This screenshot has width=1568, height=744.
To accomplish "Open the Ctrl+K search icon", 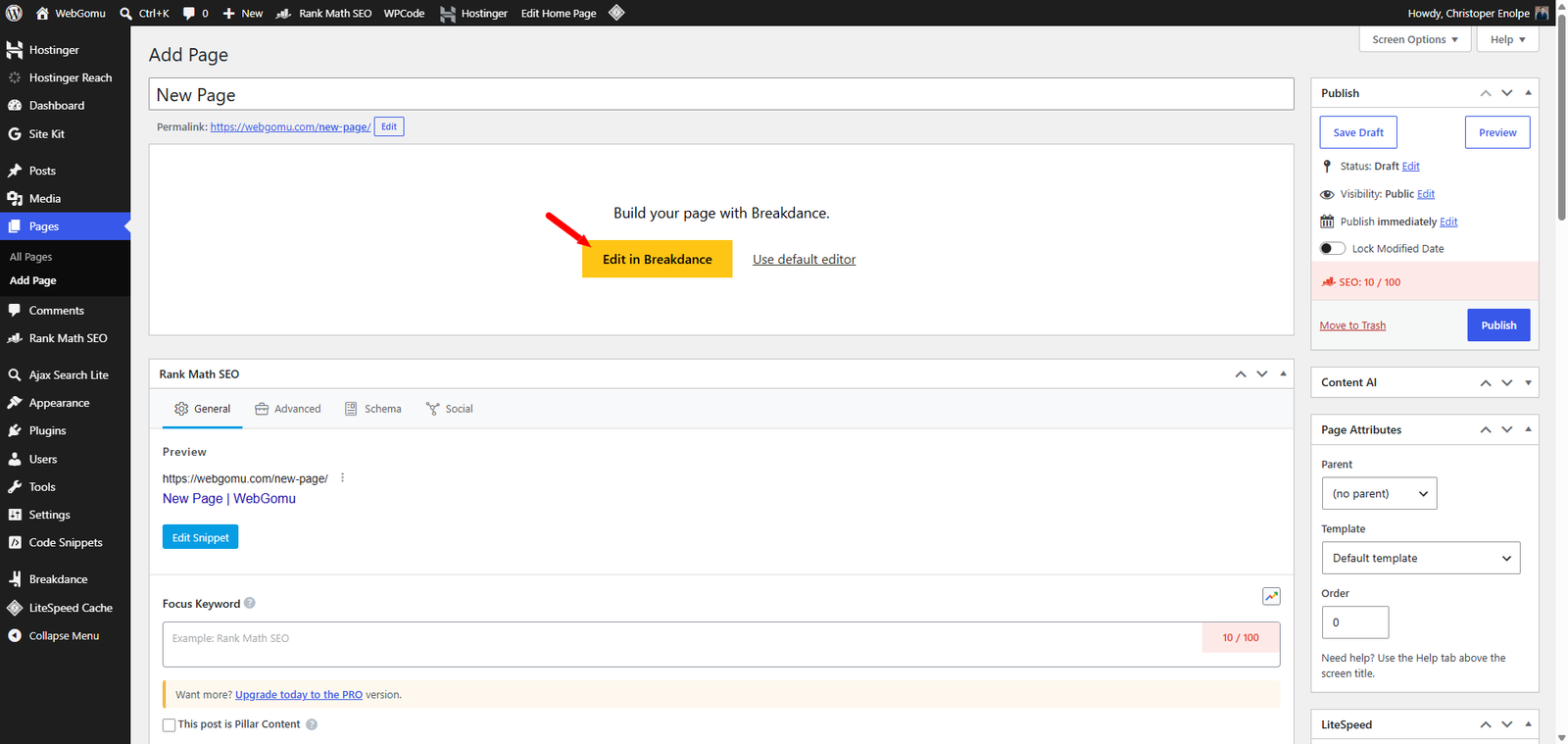I will click(x=125, y=14).
